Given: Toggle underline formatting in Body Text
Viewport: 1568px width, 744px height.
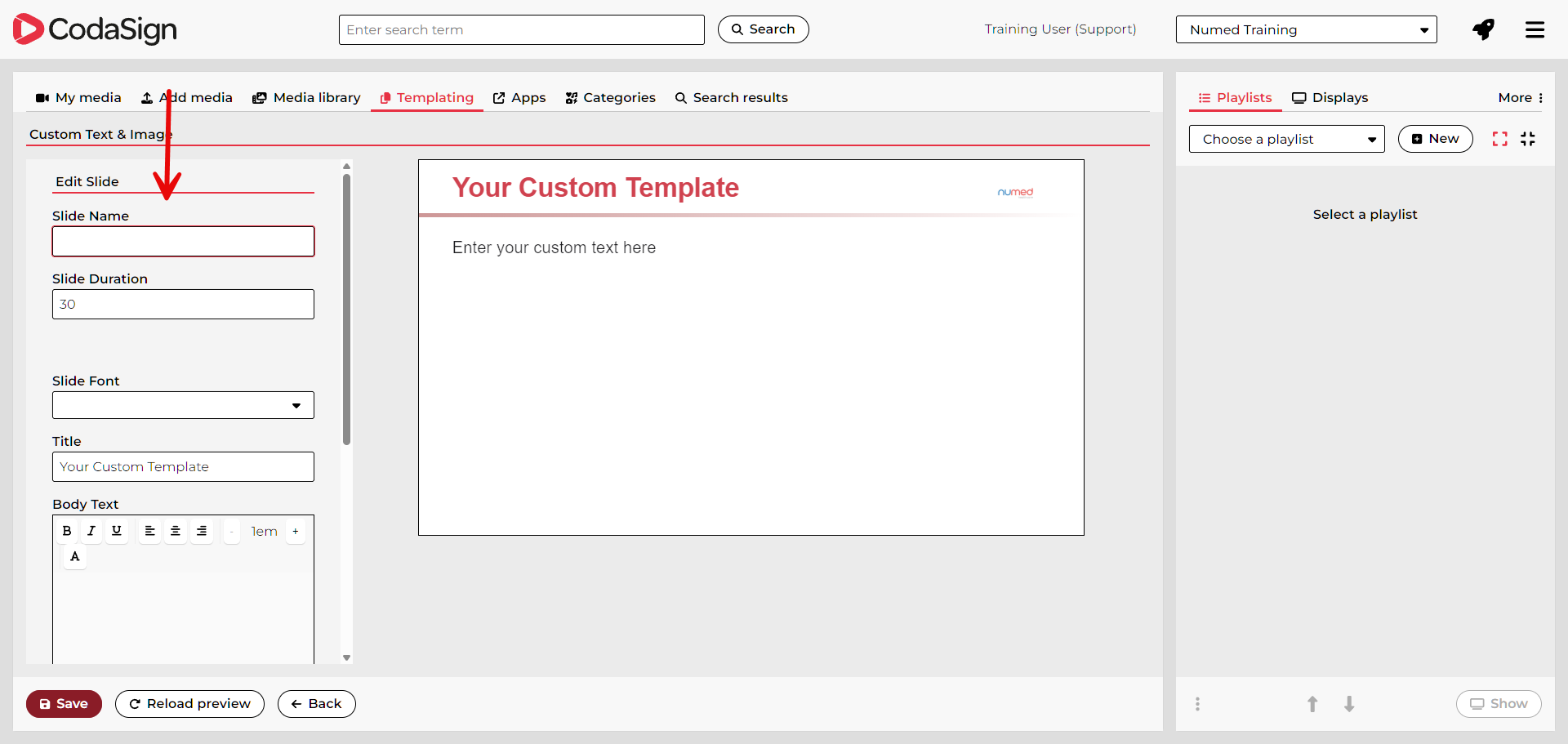Looking at the screenshot, I should (117, 531).
